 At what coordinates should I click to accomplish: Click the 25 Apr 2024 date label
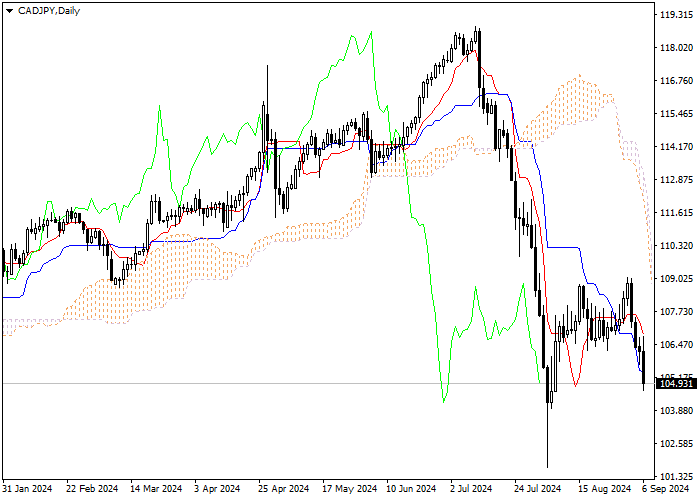(x=284, y=489)
